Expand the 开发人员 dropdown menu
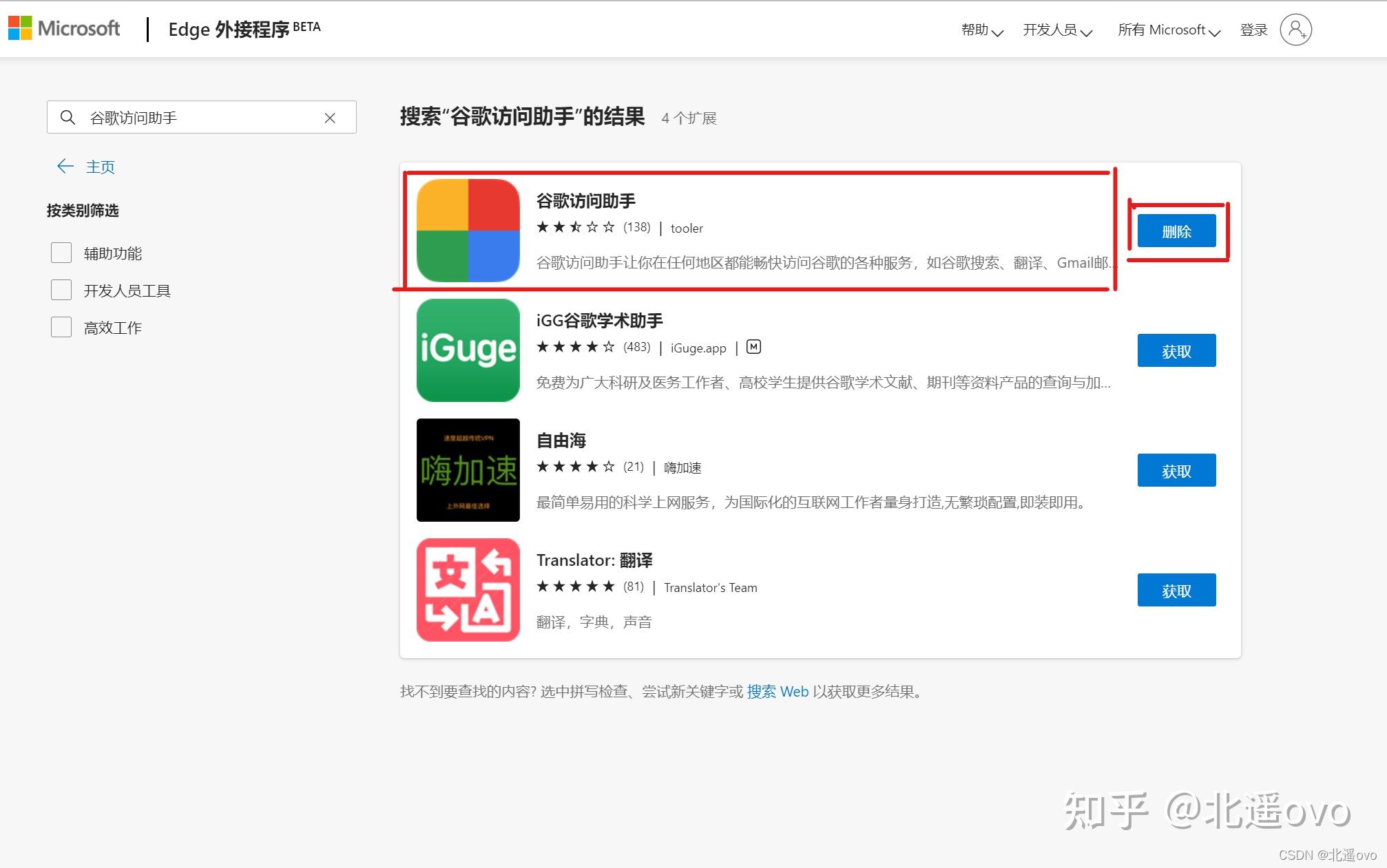 pyautogui.click(x=1058, y=30)
